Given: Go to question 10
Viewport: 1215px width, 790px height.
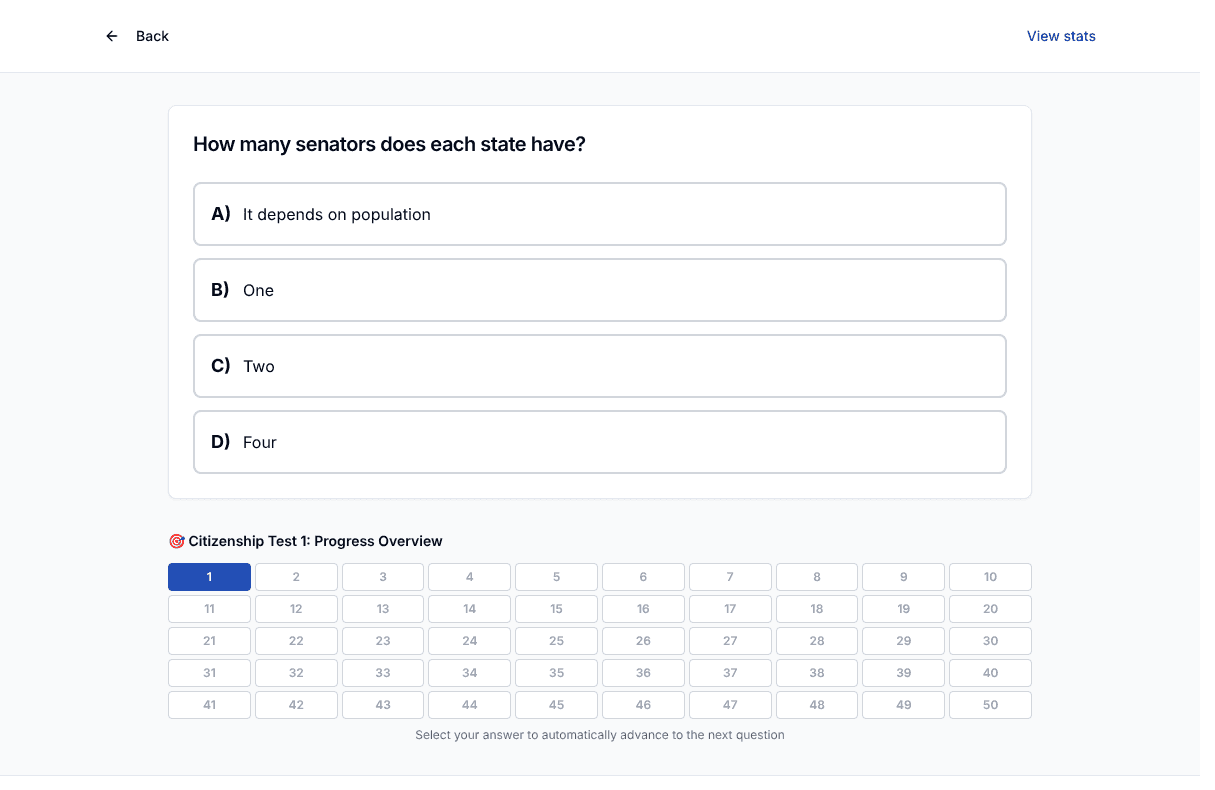Looking at the screenshot, I should coord(990,577).
